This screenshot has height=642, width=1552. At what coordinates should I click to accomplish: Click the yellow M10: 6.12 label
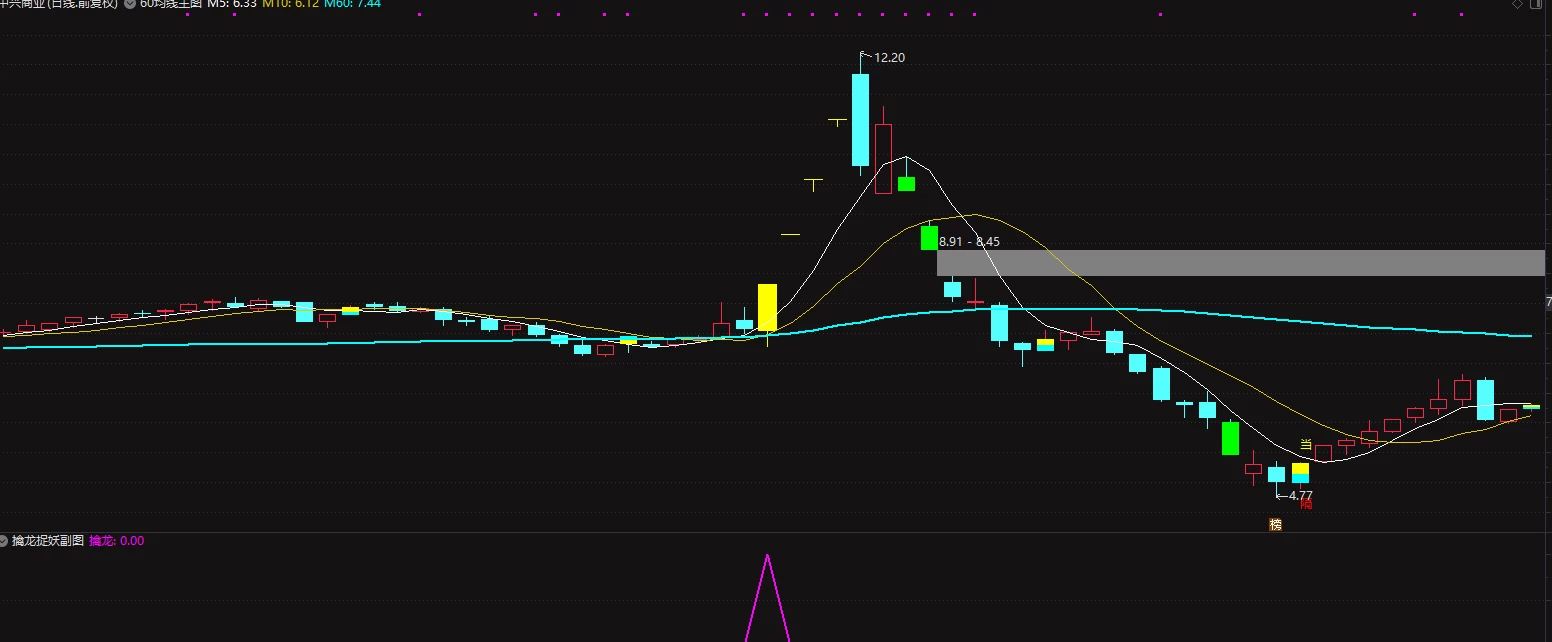[x=290, y=4]
